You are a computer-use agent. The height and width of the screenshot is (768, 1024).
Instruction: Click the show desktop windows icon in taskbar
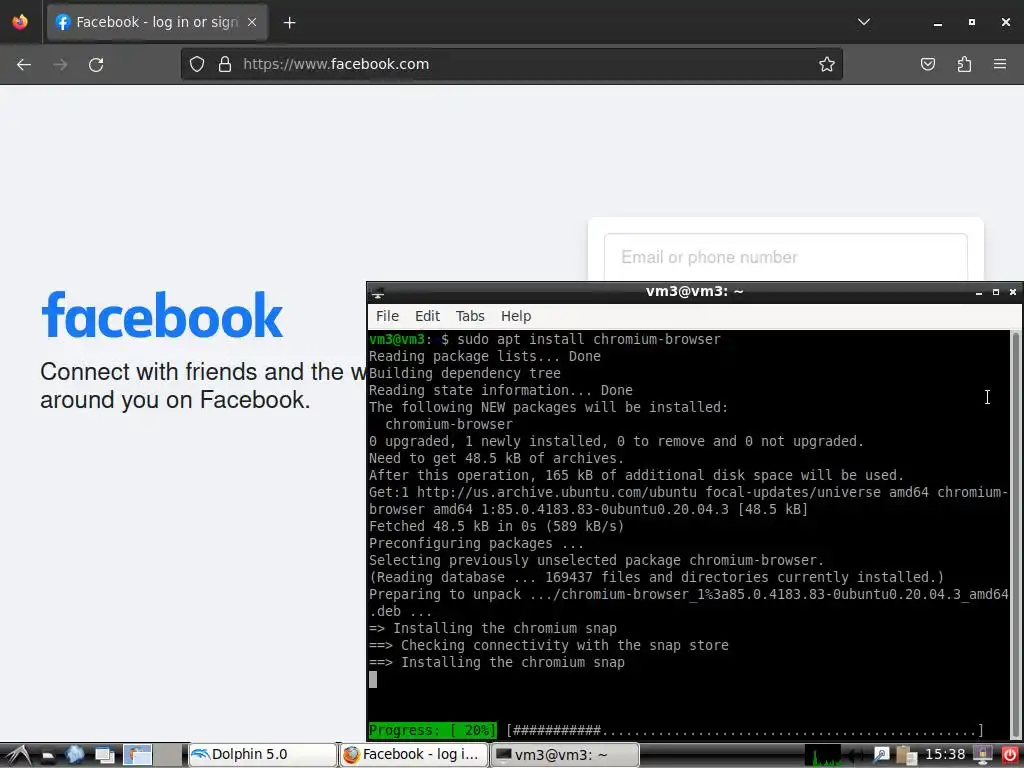click(104, 756)
